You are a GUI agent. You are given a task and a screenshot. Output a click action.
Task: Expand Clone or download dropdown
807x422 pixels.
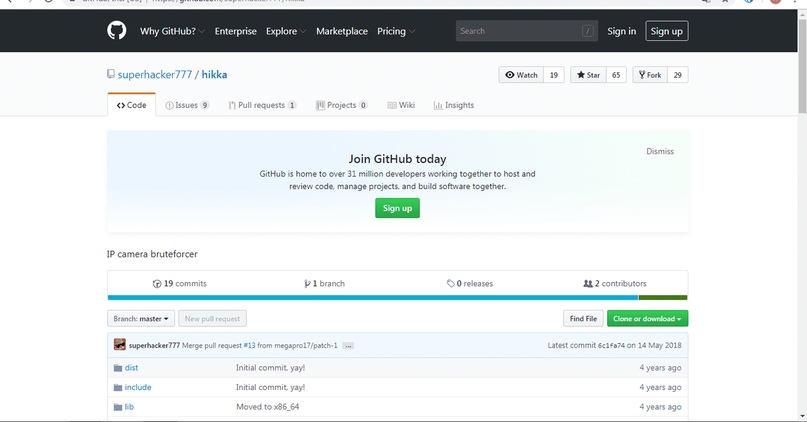coord(647,319)
